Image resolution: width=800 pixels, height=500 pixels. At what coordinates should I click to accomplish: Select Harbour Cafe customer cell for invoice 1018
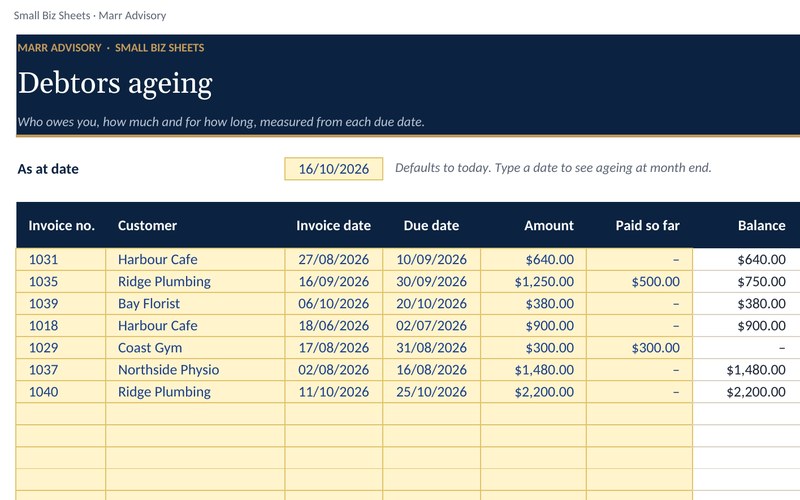click(195, 326)
